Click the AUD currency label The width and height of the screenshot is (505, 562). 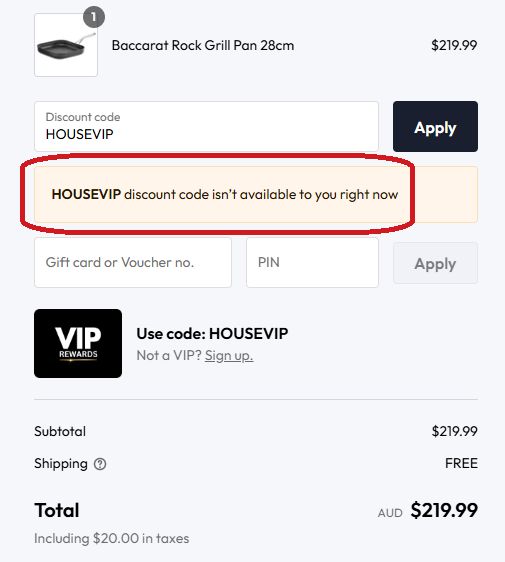(390, 513)
